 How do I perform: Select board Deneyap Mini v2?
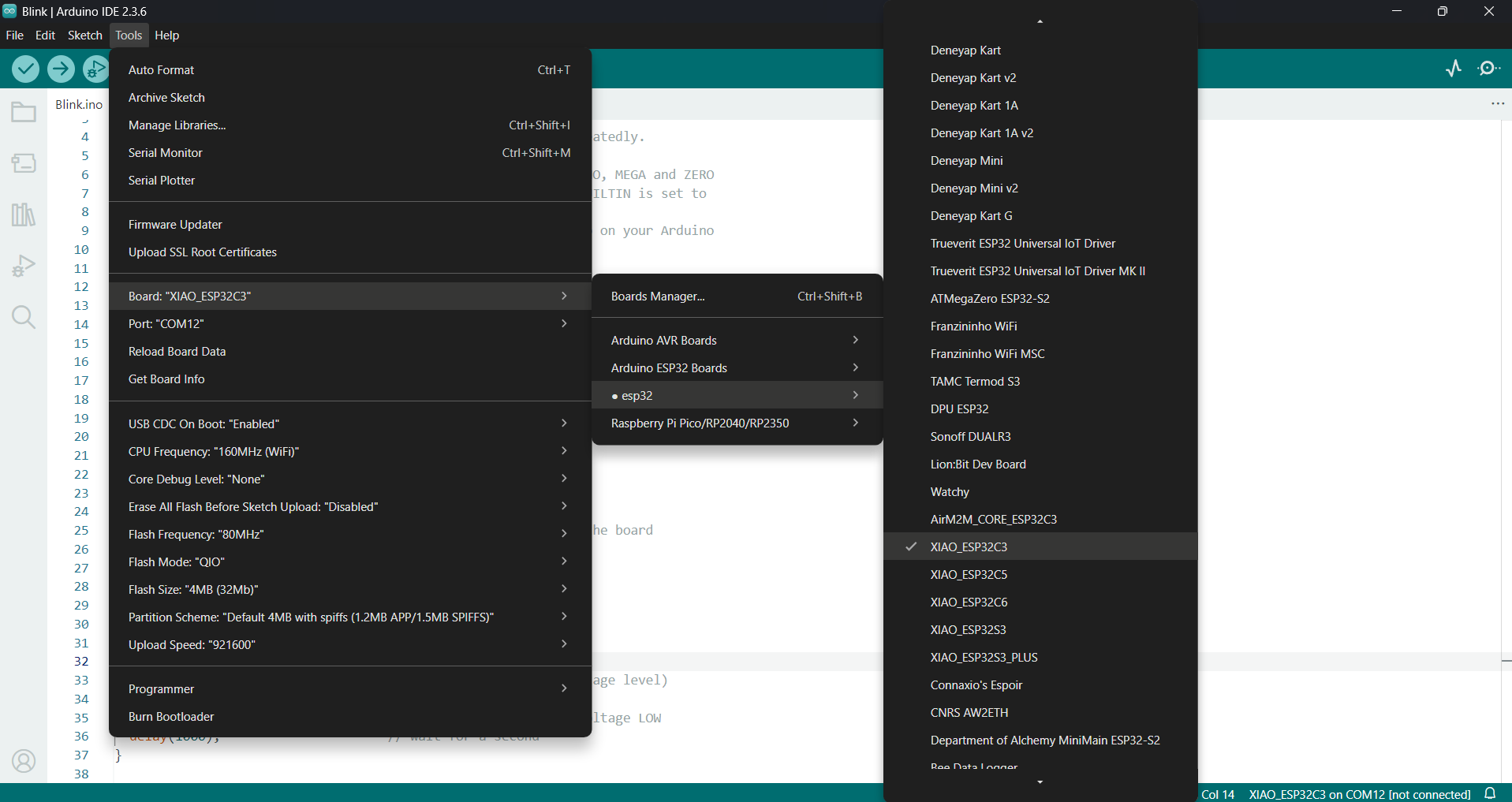pyautogui.click(x=1040, y=188)
